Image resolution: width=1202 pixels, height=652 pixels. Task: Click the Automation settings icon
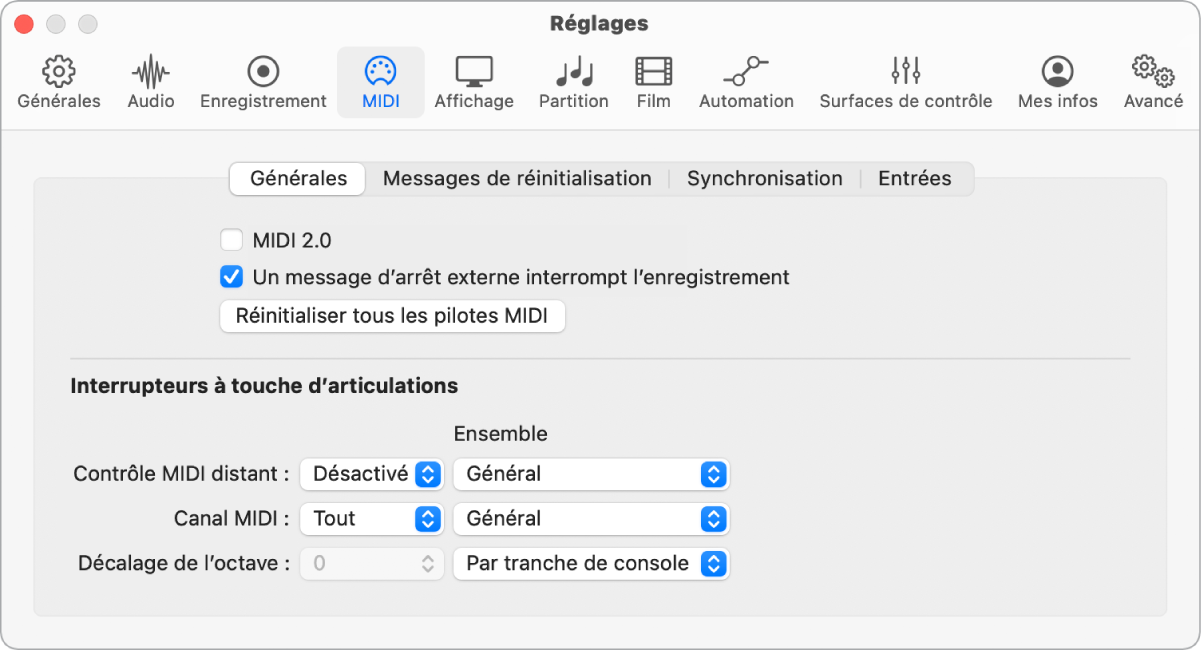point(746,80)
